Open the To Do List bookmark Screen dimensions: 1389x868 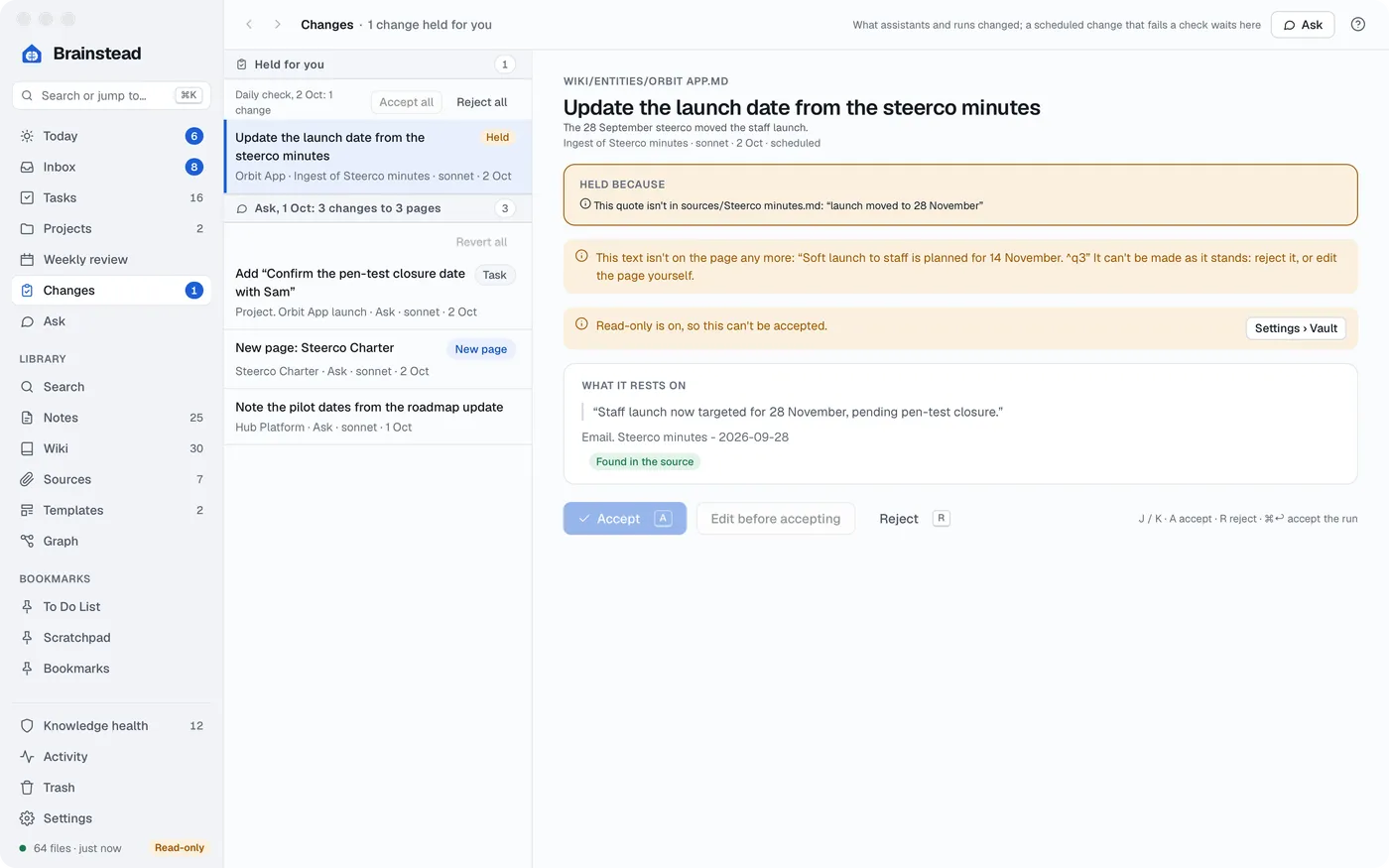pos(111,607)
